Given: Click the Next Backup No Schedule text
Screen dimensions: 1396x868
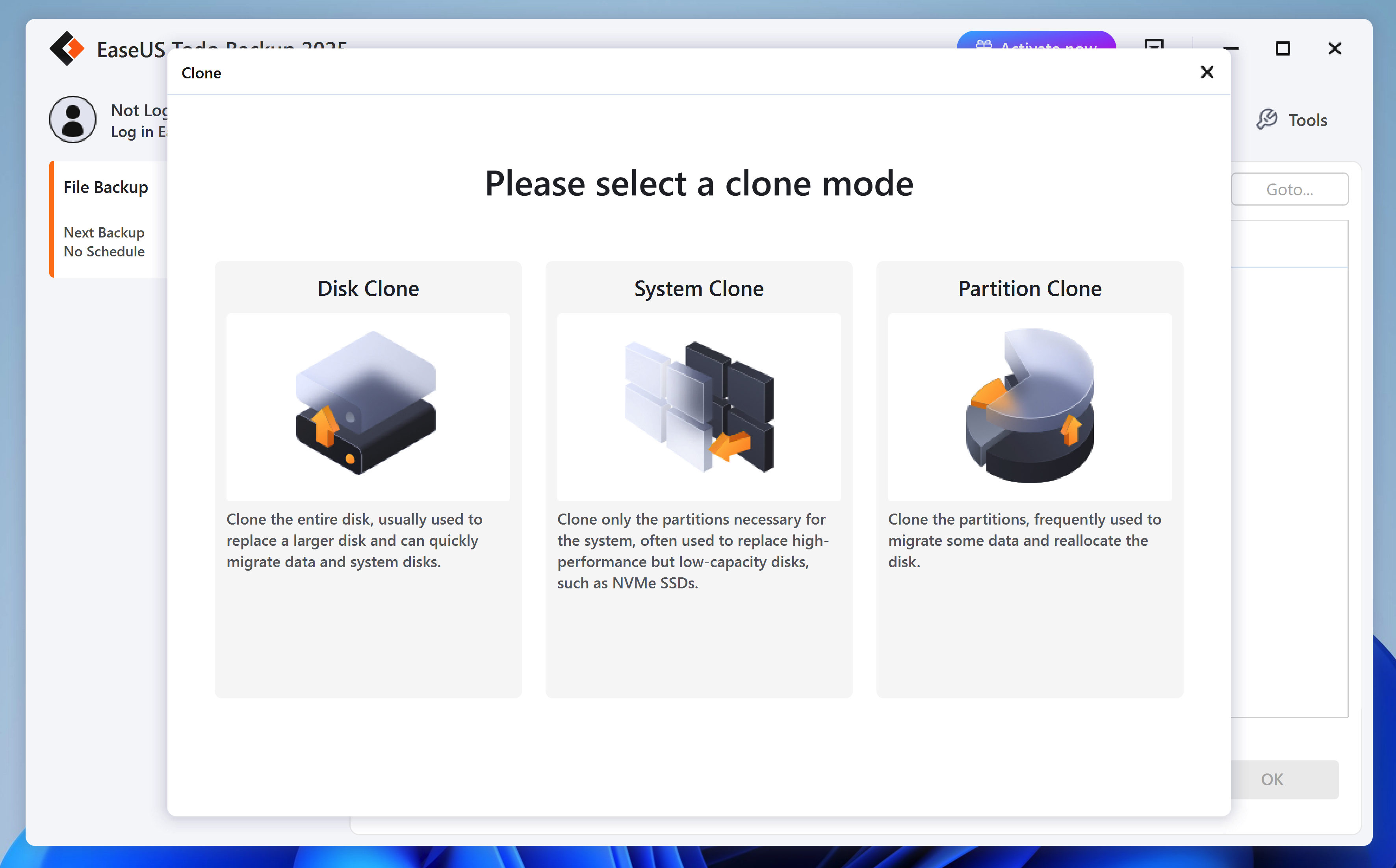Looking at the screenshot, I should coord(104,242).
